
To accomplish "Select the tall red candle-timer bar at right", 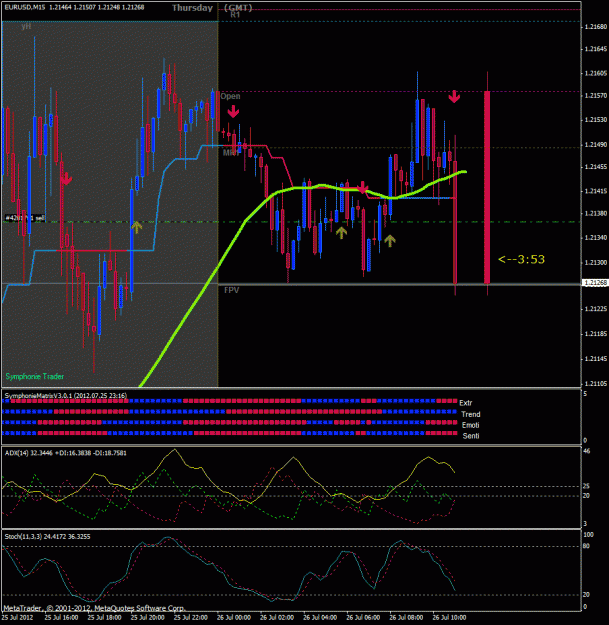I will [487, 187].
